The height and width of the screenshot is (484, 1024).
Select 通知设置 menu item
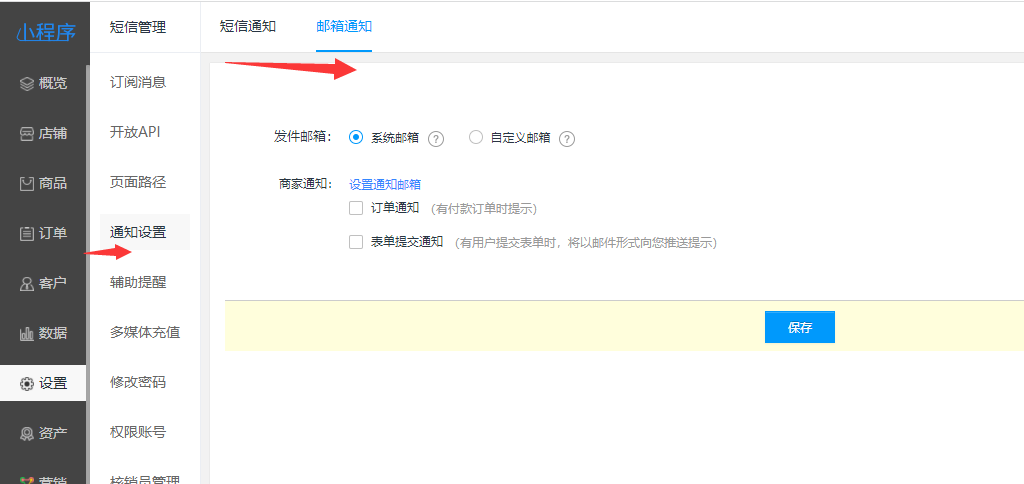(144, 232)
